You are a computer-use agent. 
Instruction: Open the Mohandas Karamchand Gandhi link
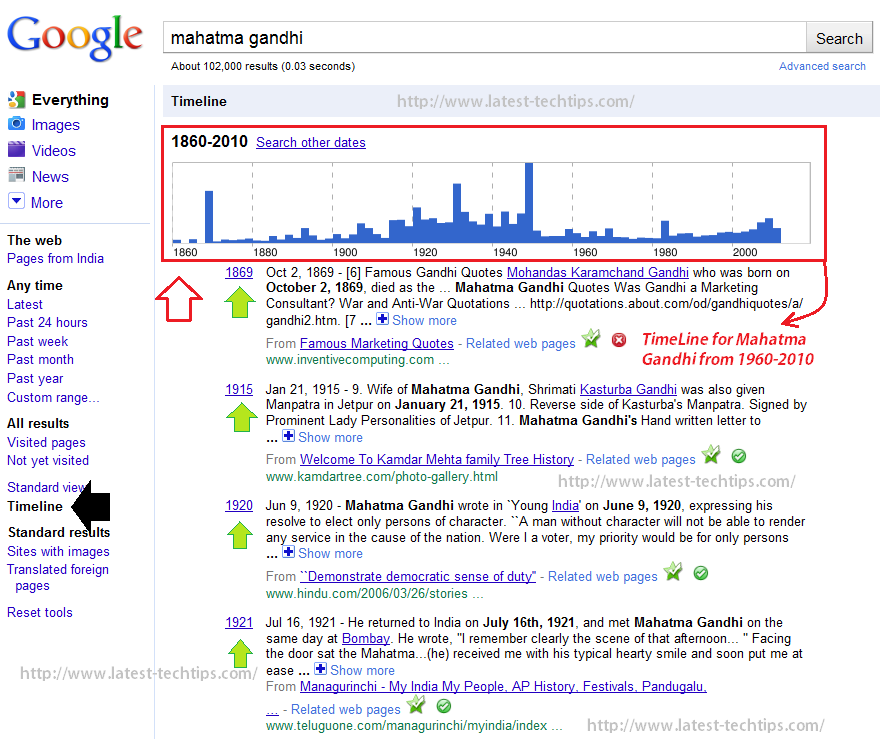[598, 273]
